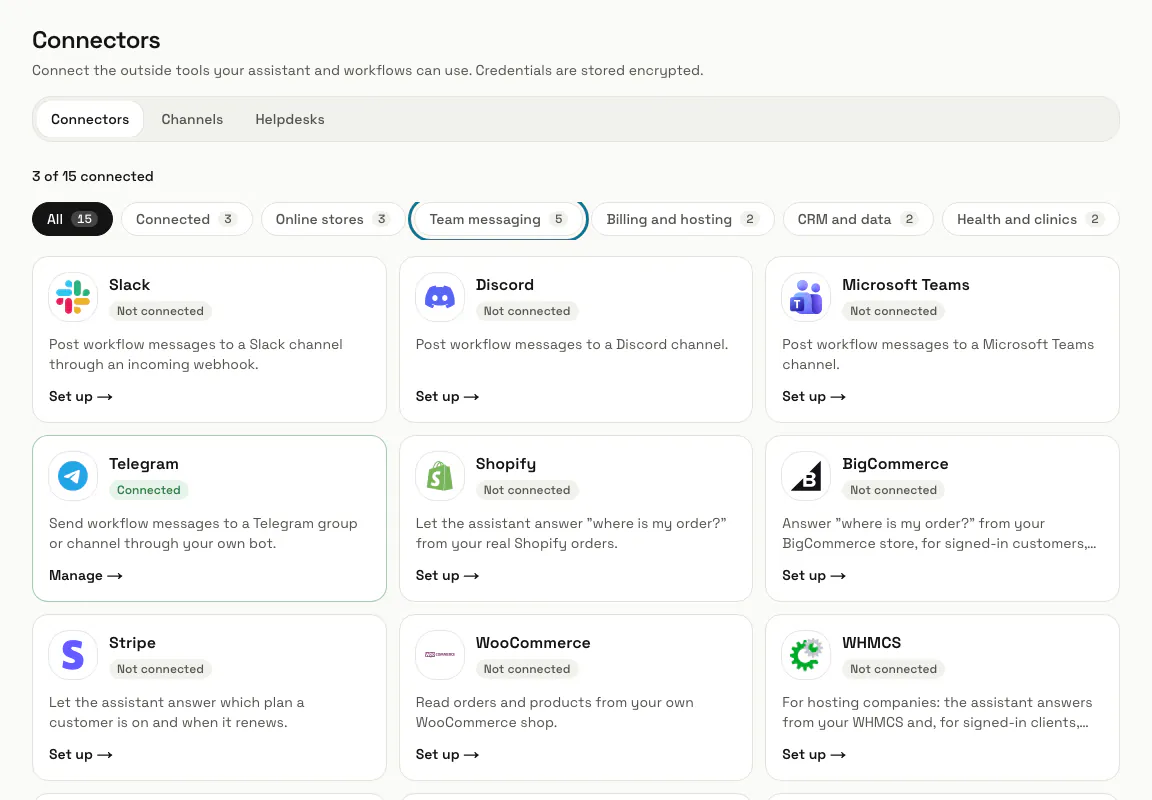Click the WHMCS gear logo icon
This screenshot has height=800, width=1152.
pos(806,655)
